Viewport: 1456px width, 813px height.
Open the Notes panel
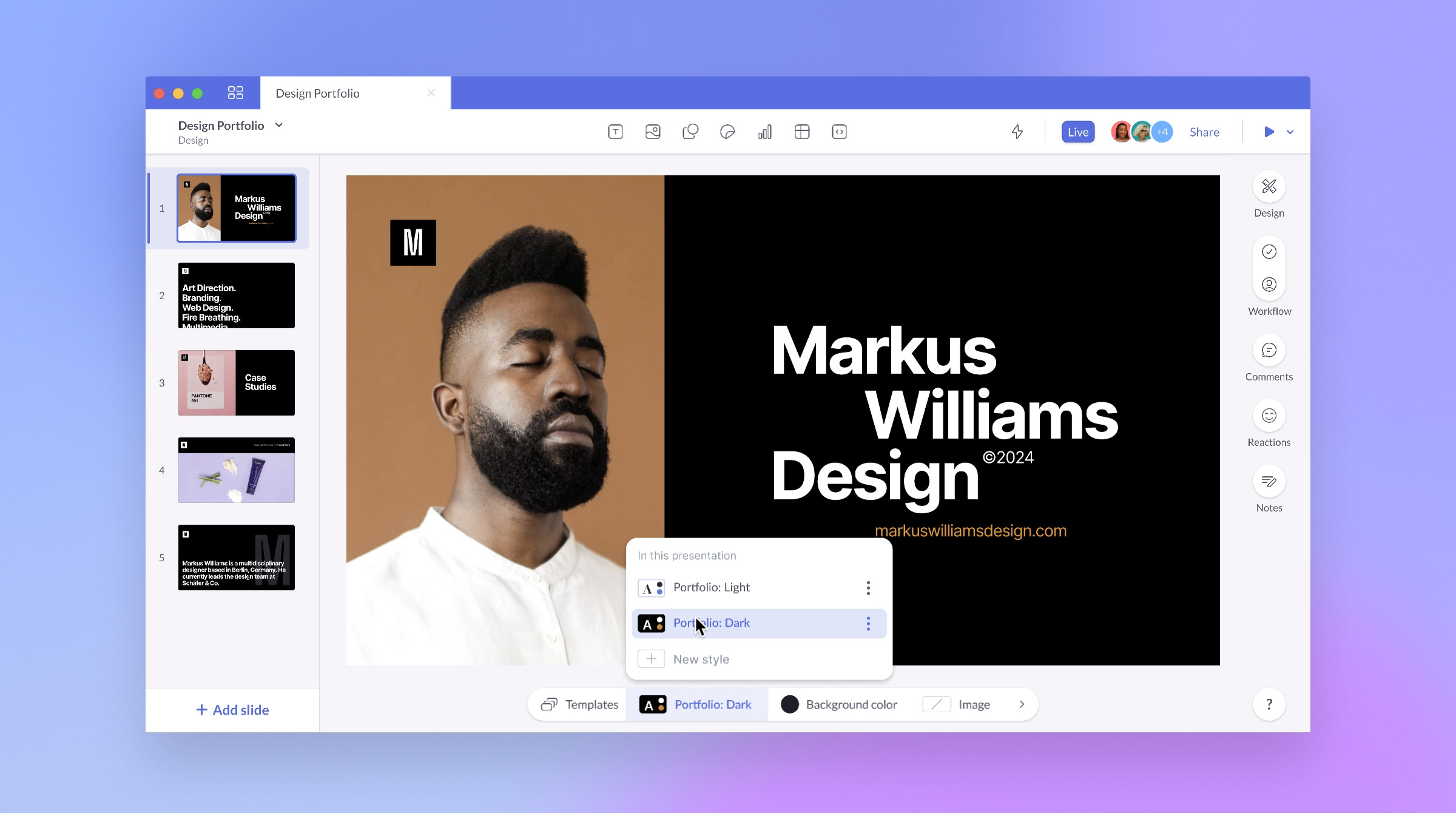point(1268,491)
